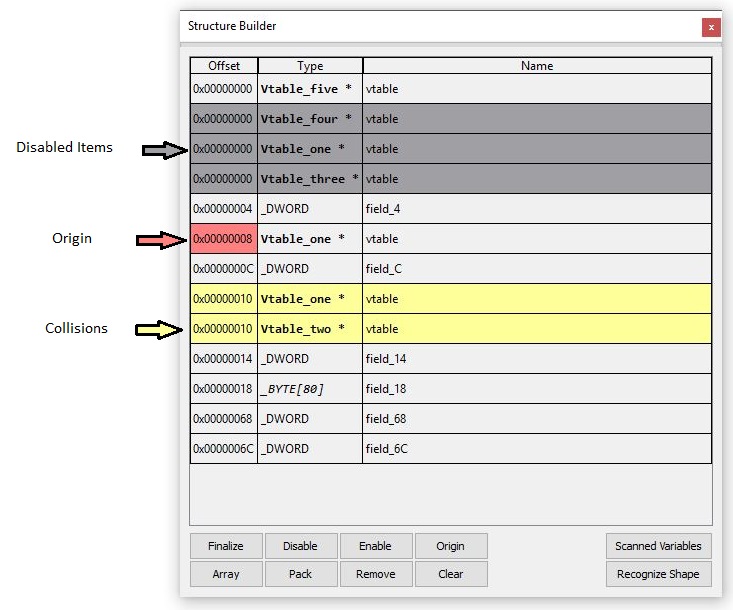This screenshot has width=733, height=610.
Task: Click the Remove button
Action: [x=376, y=574]
